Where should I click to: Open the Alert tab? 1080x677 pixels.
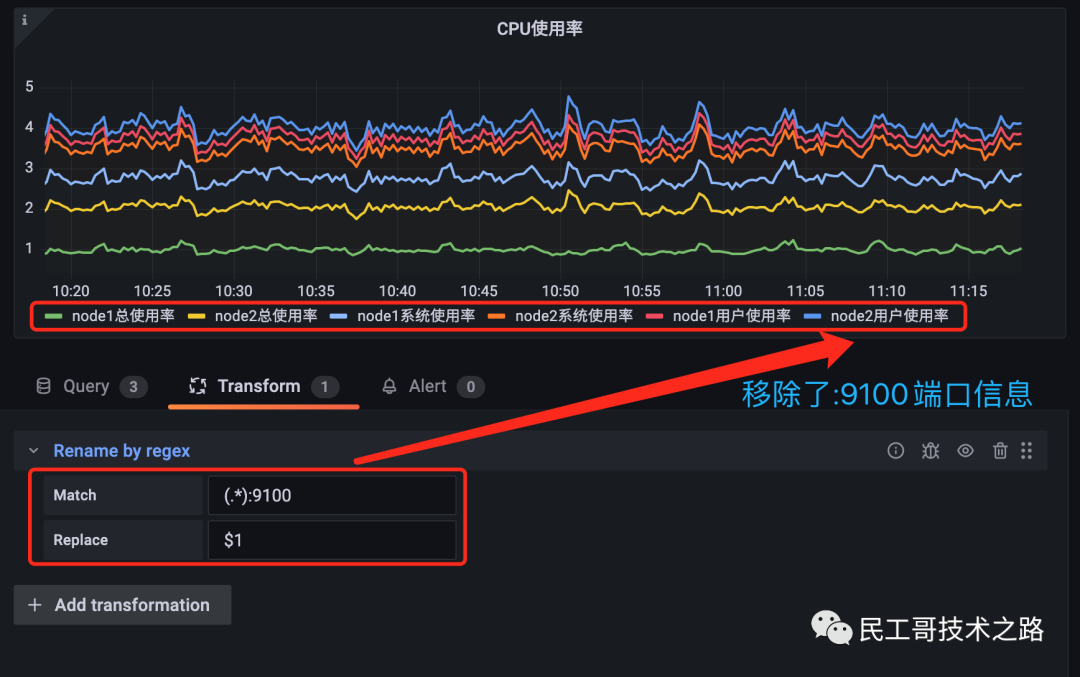(433, 386)
